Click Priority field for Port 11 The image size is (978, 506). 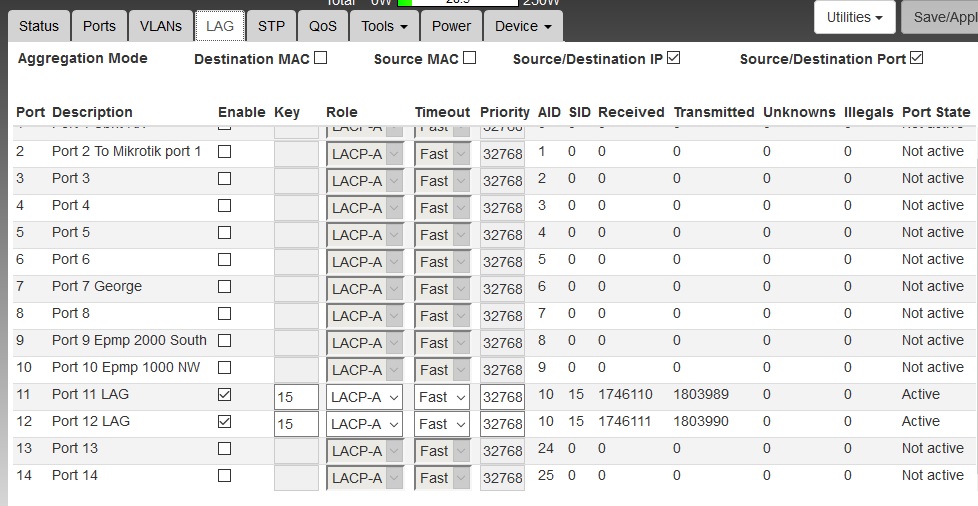click(502, 397)
